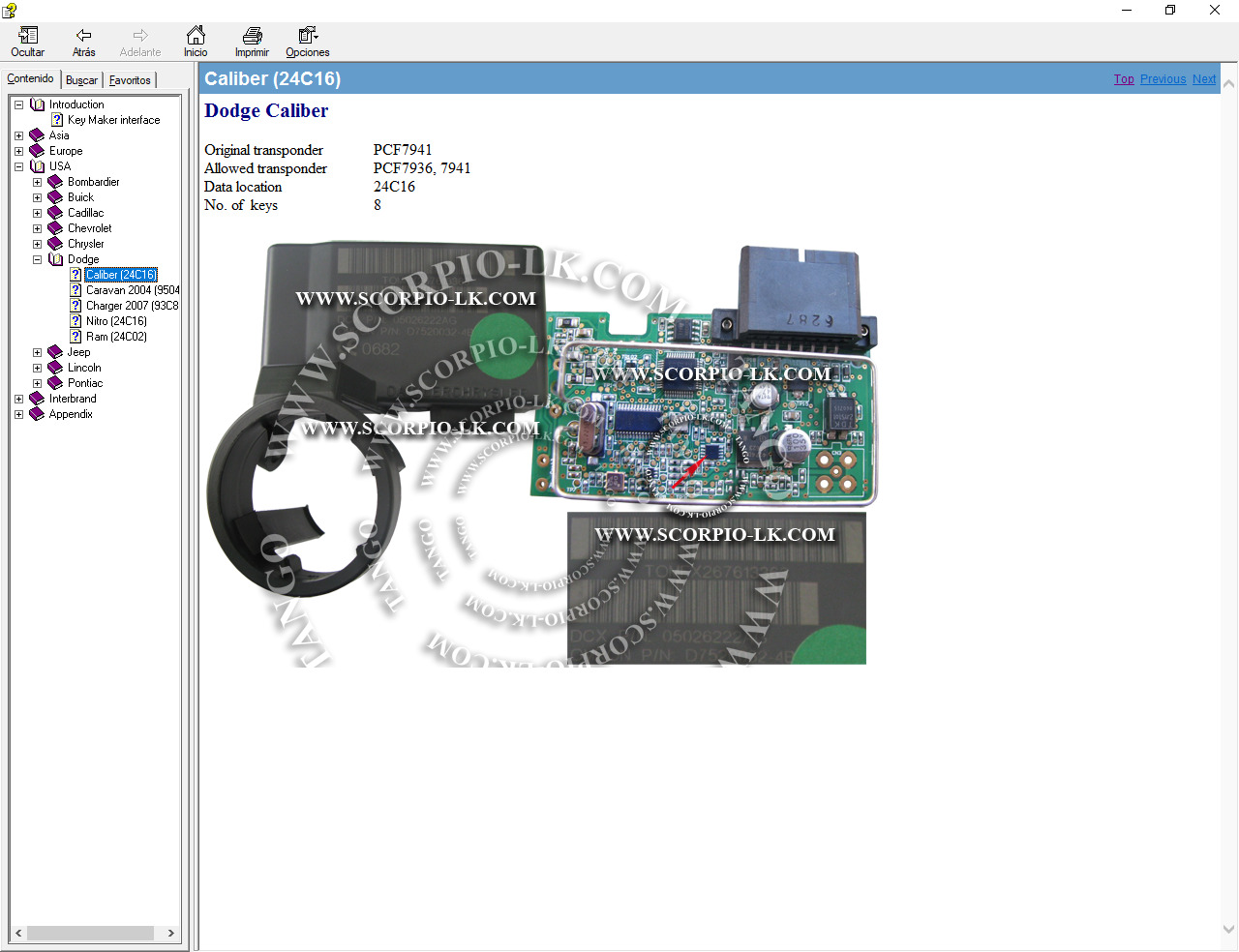
Task: Select Nitro (24C16) tree entry
Action: pyautogui.click(x=116, y=321)
